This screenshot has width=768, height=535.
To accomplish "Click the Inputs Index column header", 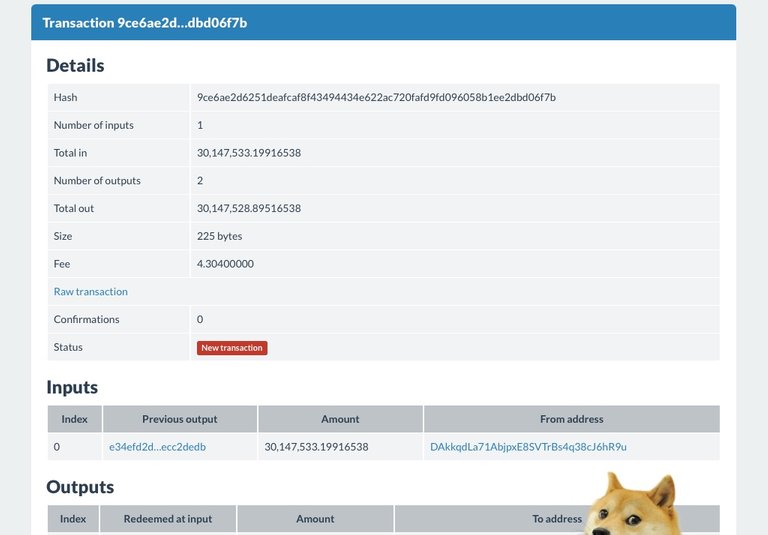I will [74, 419].
